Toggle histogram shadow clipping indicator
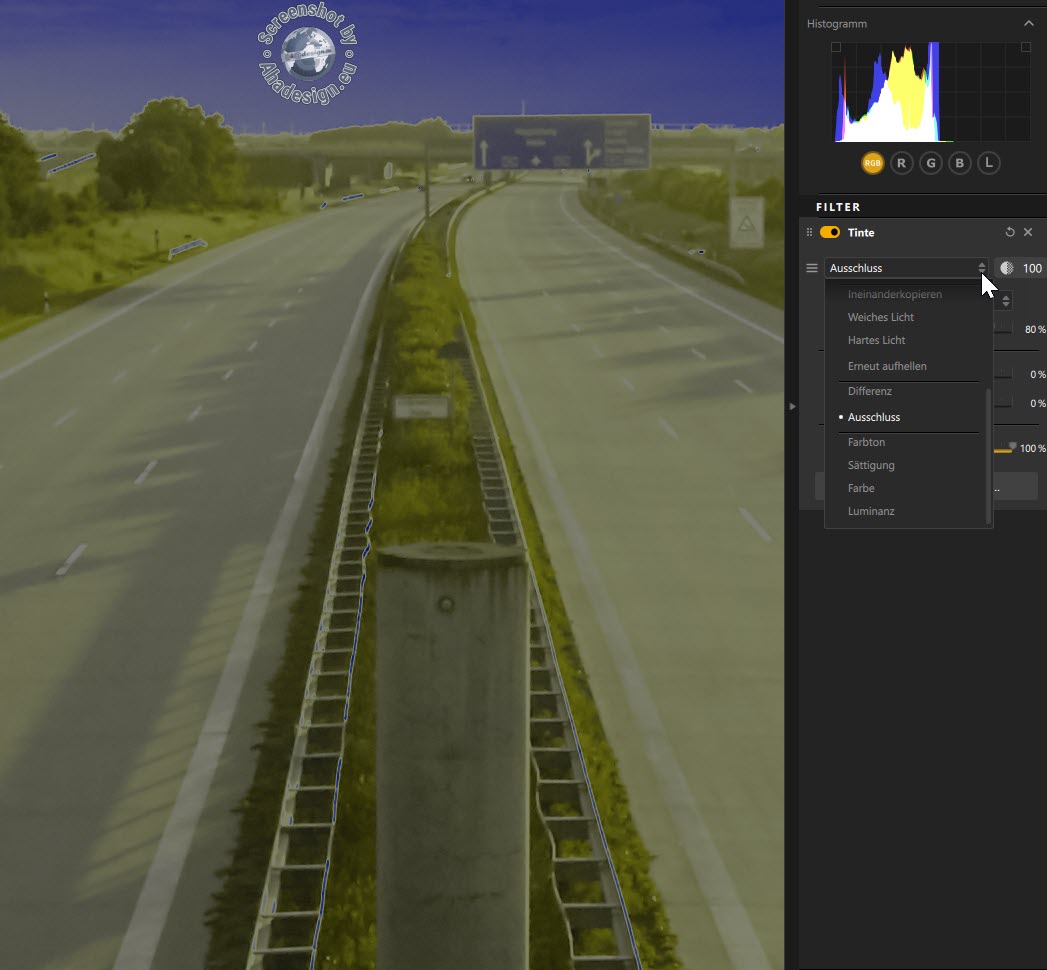Viewport: 1047px width, 970px height. point(836,47)
